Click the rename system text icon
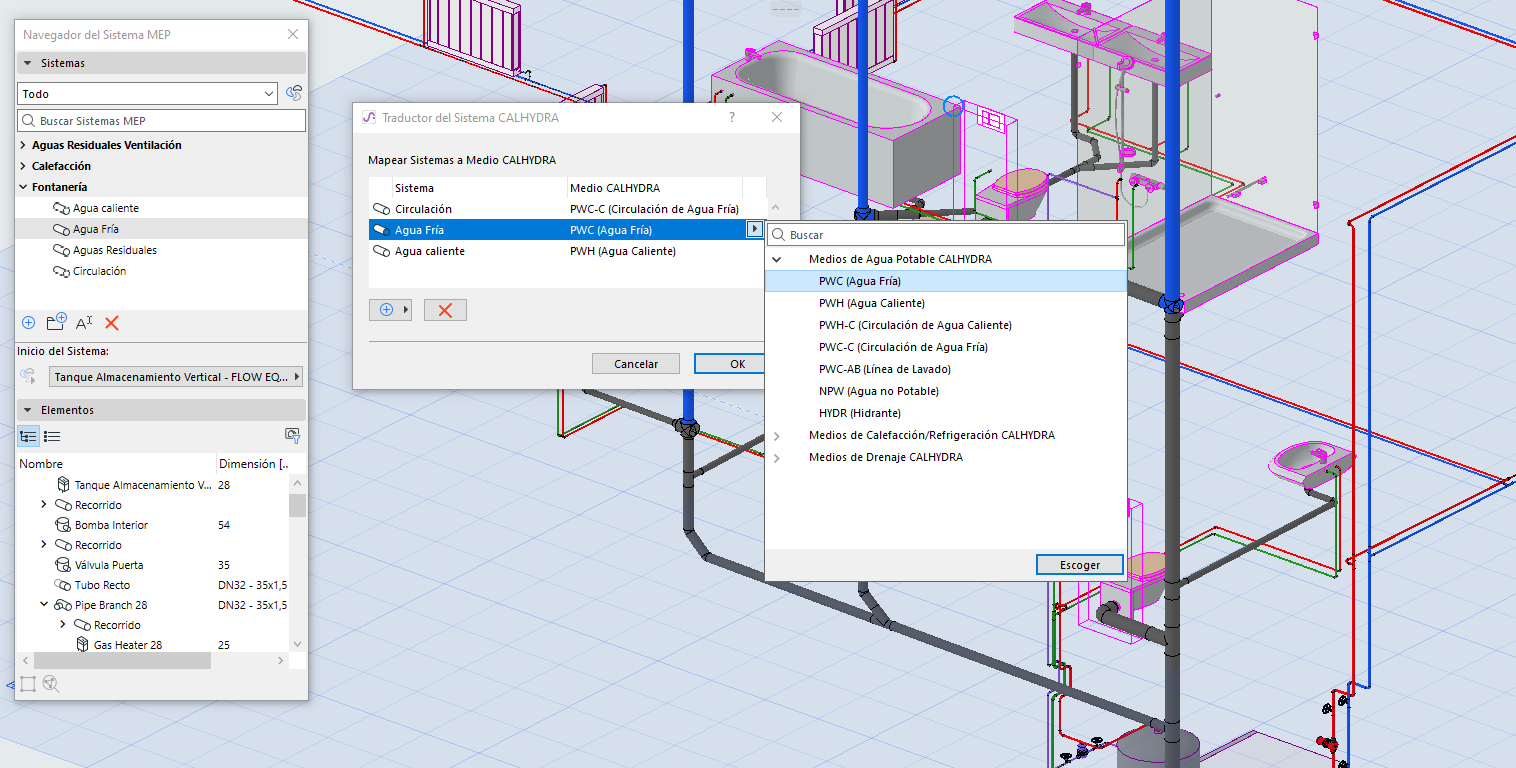The height and width of the screenshot is (768, 1516). coord(84,322)
